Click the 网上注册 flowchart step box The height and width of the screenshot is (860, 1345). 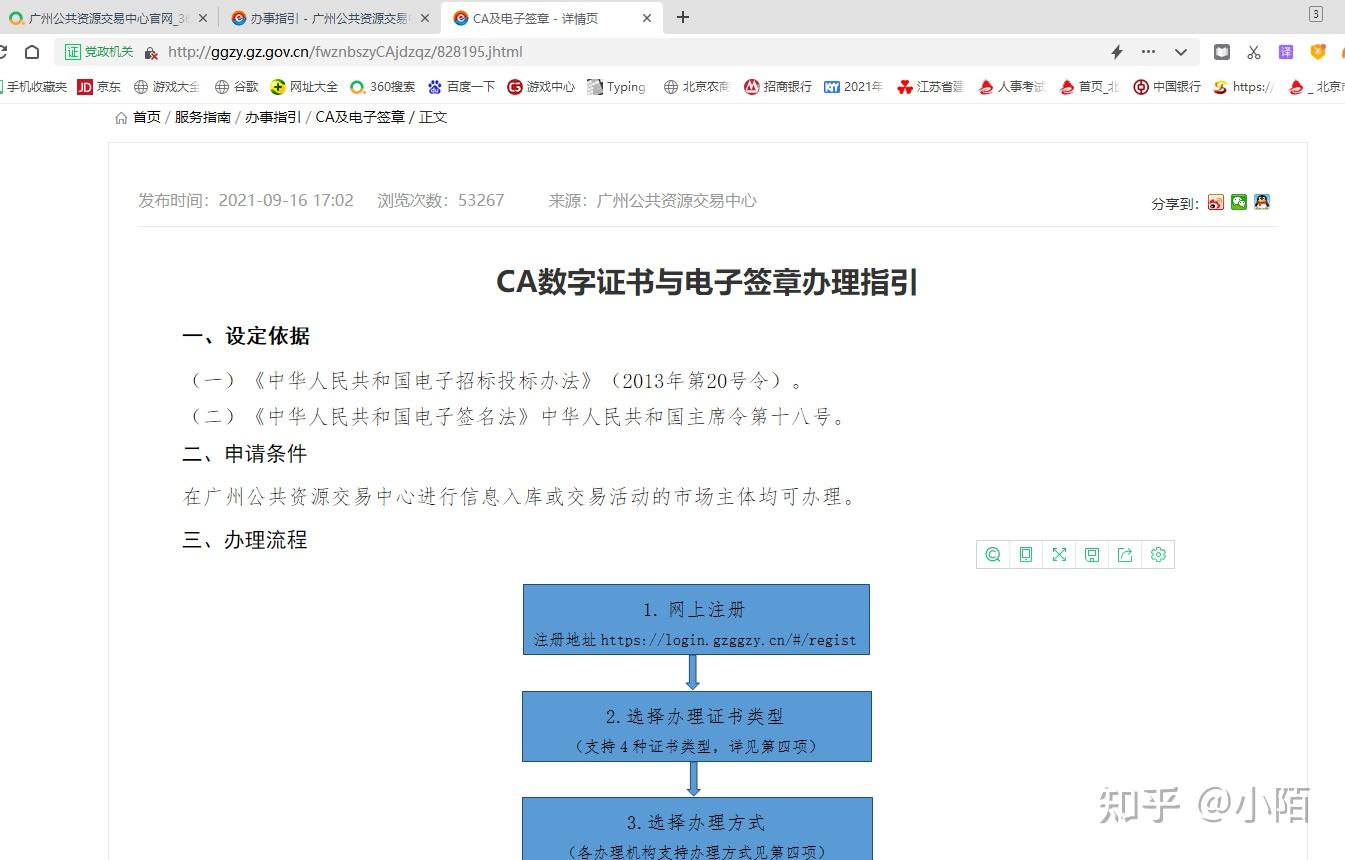coord(696,620)
